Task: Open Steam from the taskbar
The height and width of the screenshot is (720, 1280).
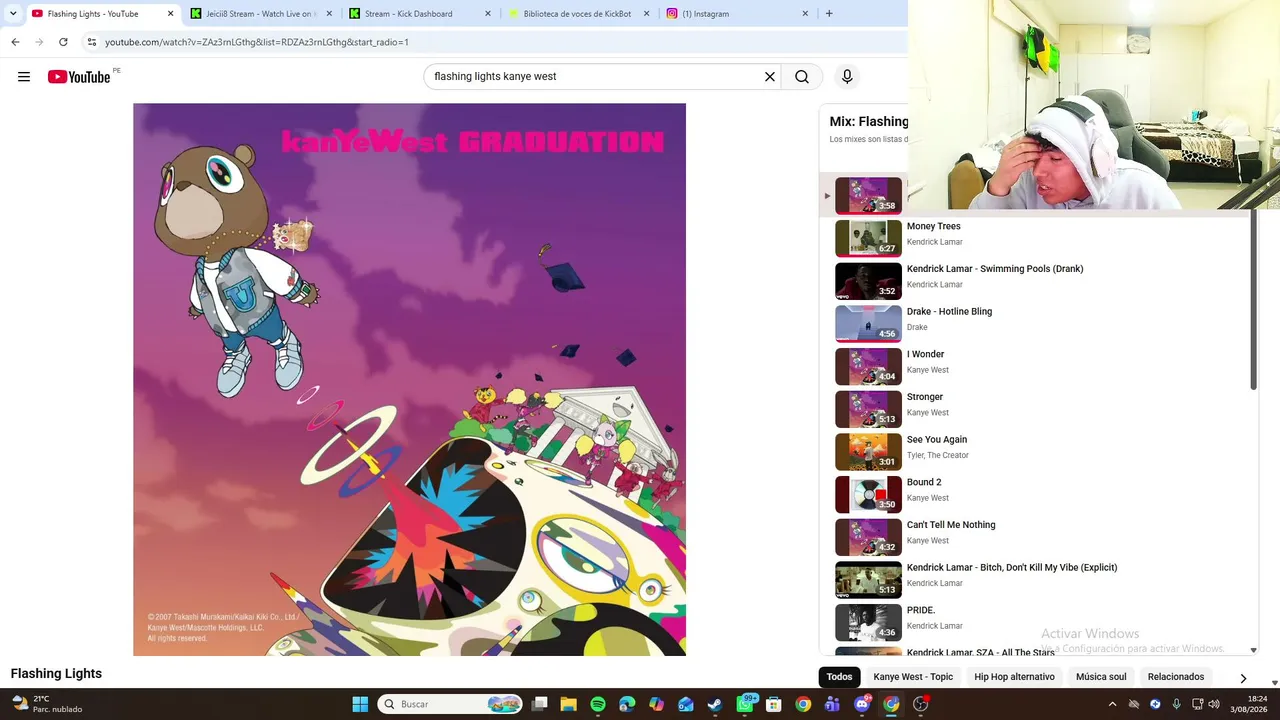Action: click(715, 704)
